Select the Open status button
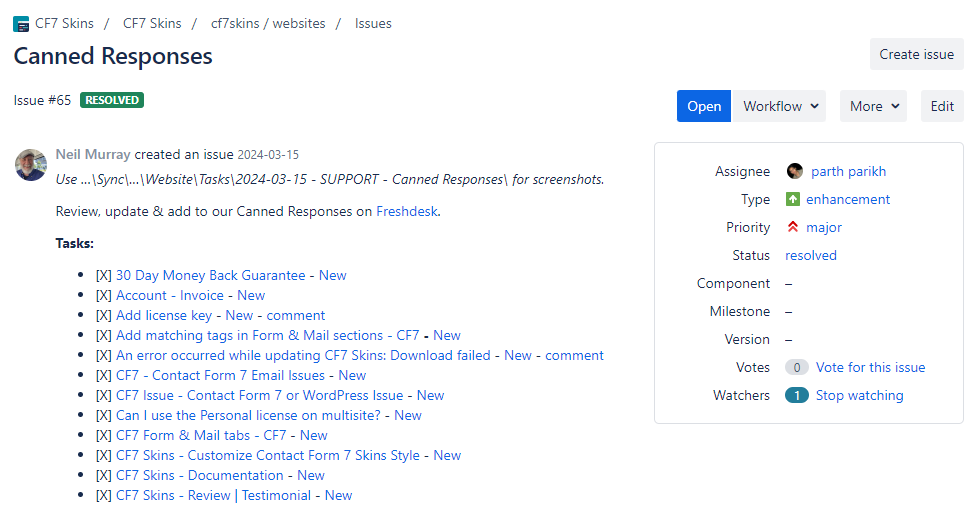 703,106
